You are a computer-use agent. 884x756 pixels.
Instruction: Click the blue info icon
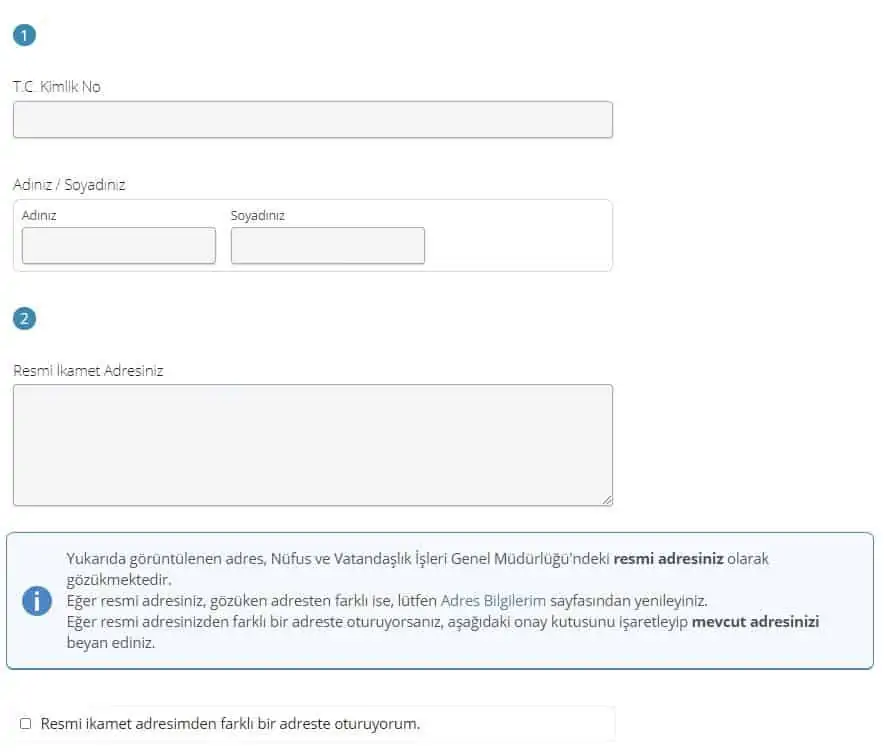point(37,601)
